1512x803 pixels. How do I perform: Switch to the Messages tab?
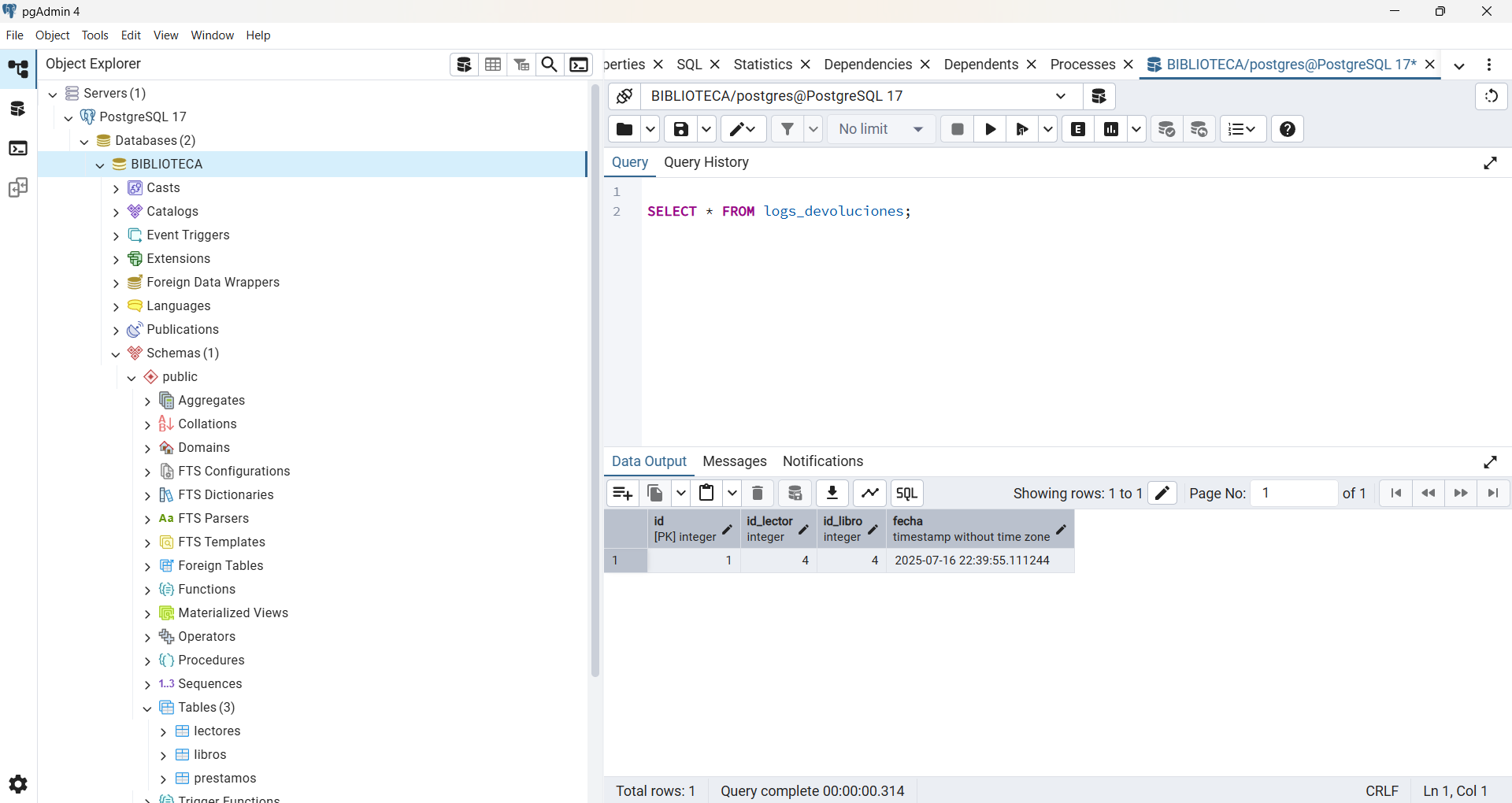point(735,461)
